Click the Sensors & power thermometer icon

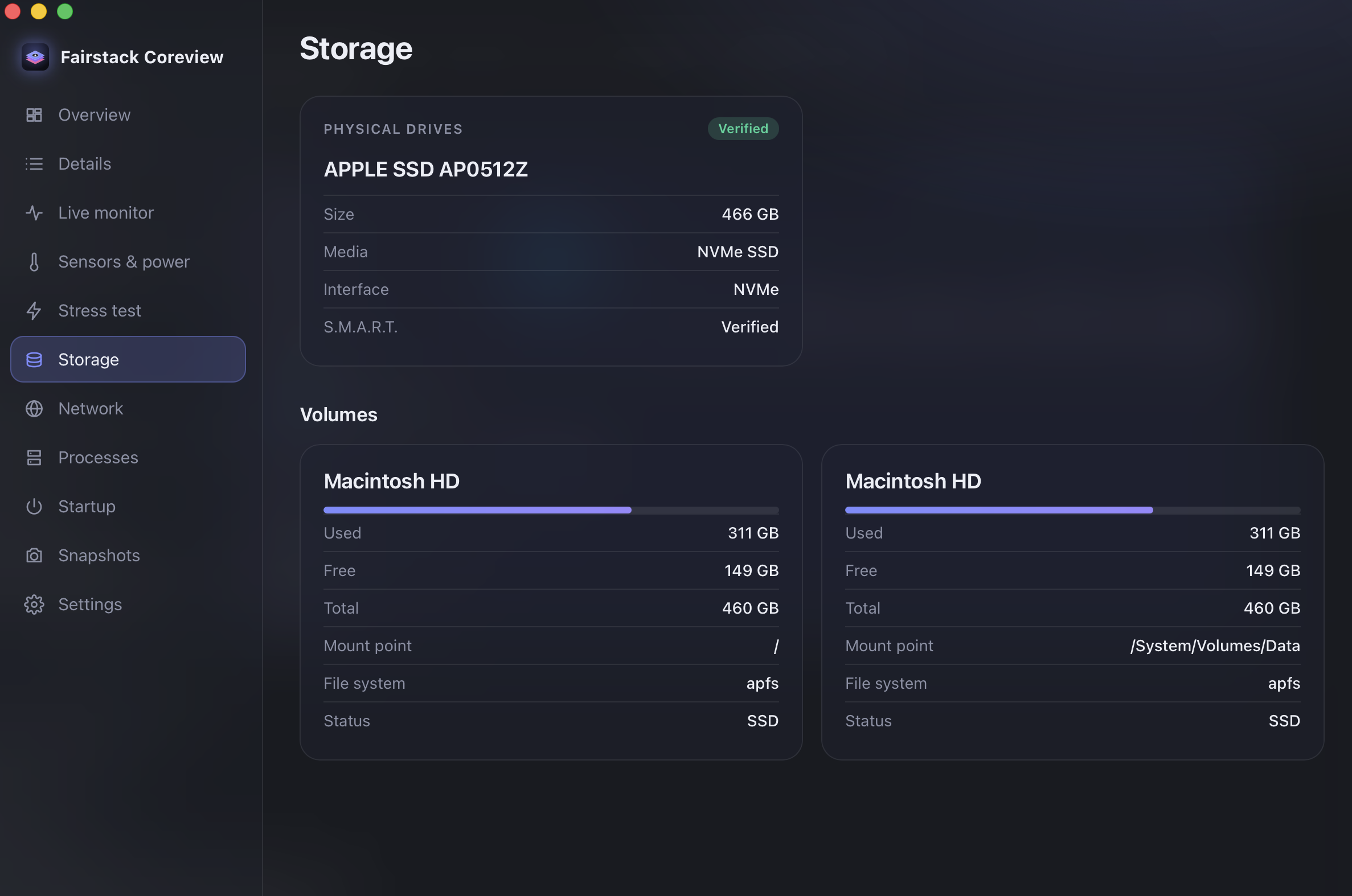pyautogui.click(x=34, y=262)
